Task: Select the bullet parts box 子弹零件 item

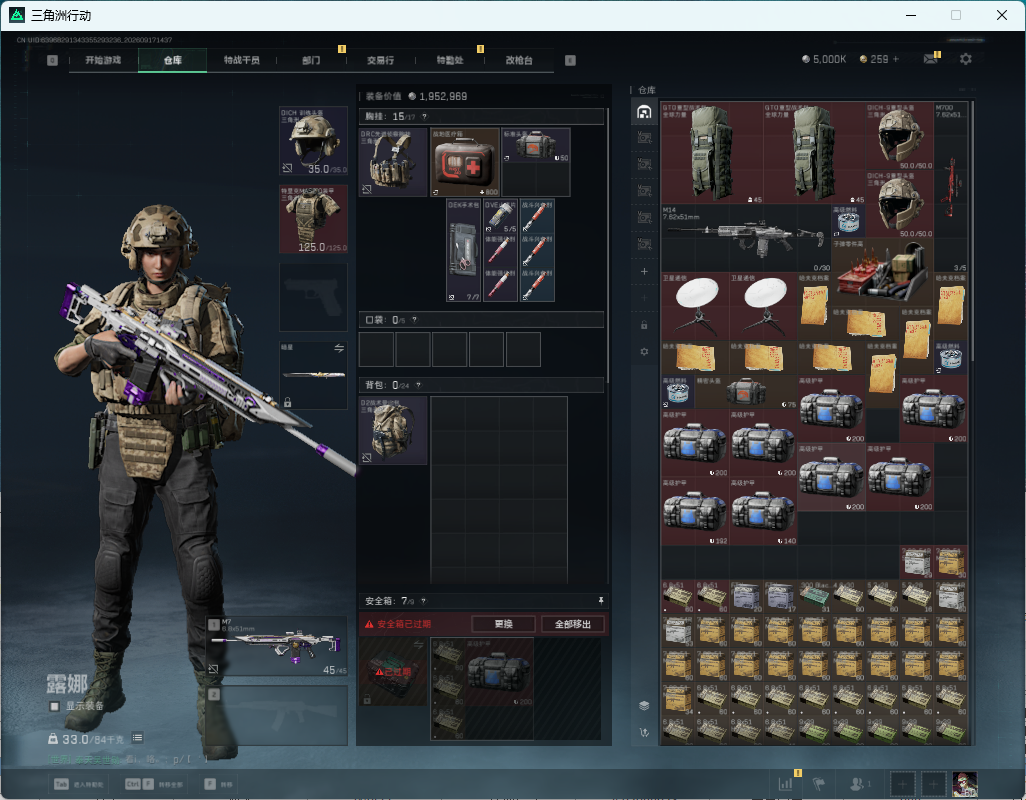Action: coord(882,273)
